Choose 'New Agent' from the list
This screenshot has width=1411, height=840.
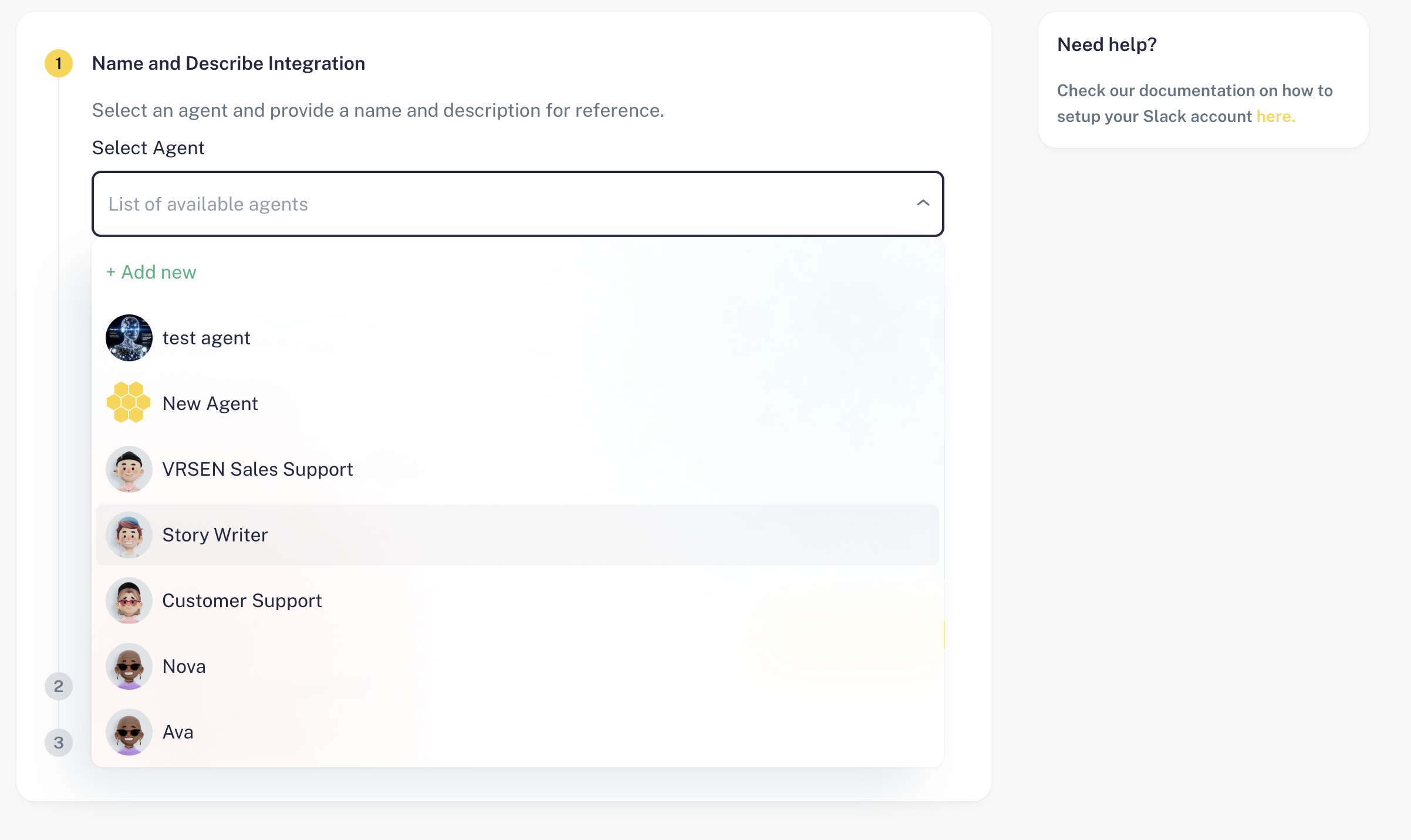(210, 404)
